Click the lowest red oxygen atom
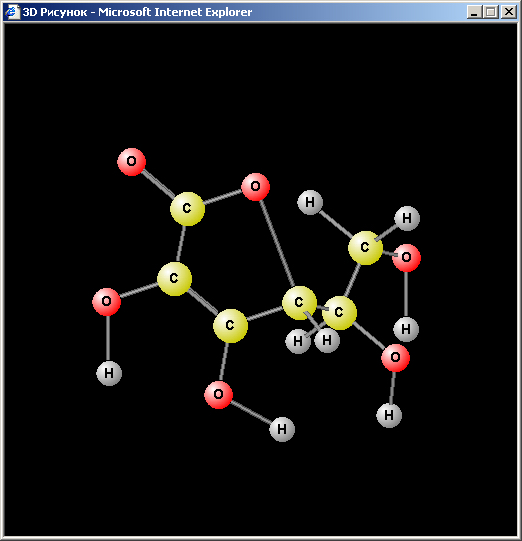 pos(218,395)
